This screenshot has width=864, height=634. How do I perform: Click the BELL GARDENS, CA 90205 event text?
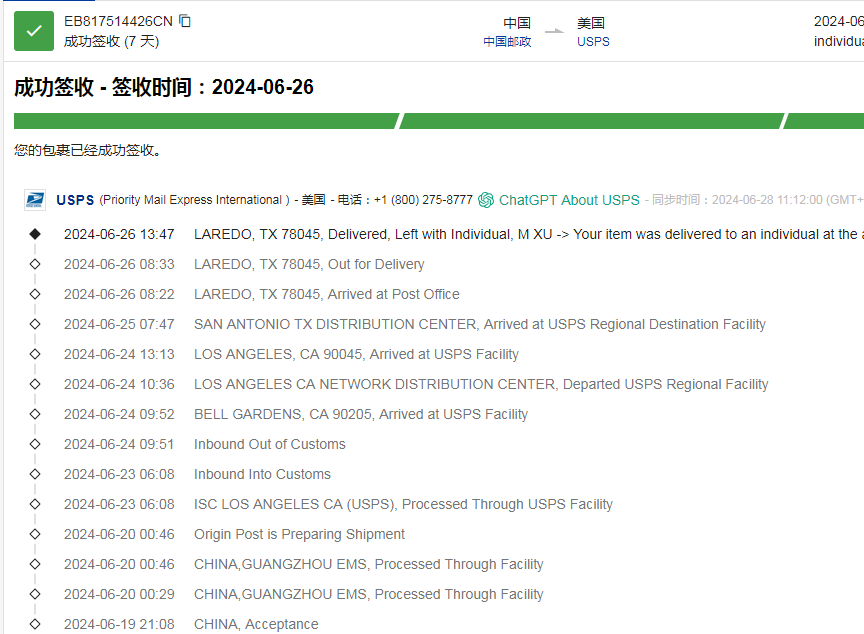click(361, 414)
